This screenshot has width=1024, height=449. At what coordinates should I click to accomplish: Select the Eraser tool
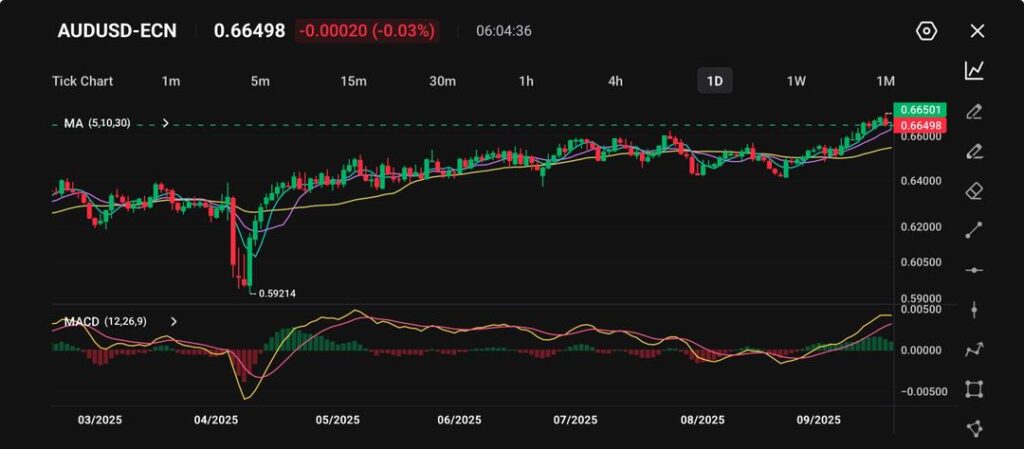click(974, 191)
